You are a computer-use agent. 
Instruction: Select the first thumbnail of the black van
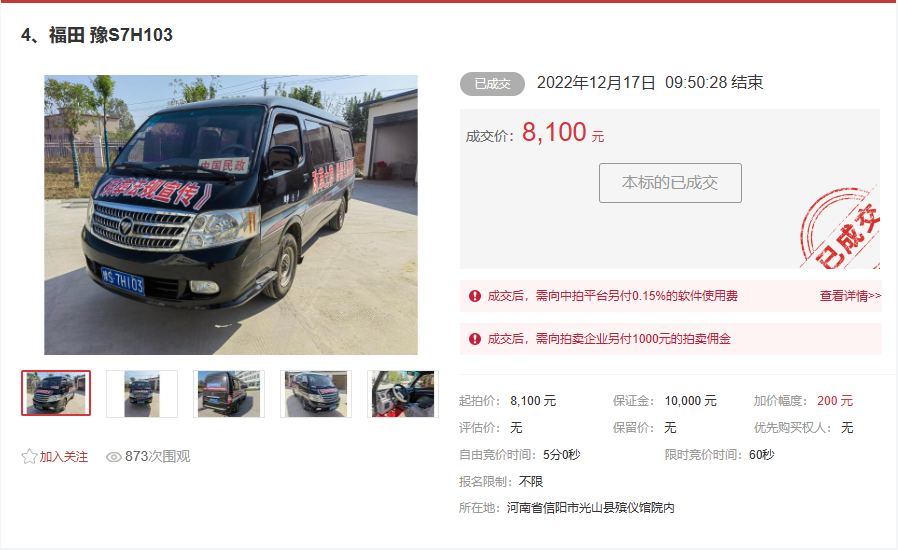coord(56,393)
